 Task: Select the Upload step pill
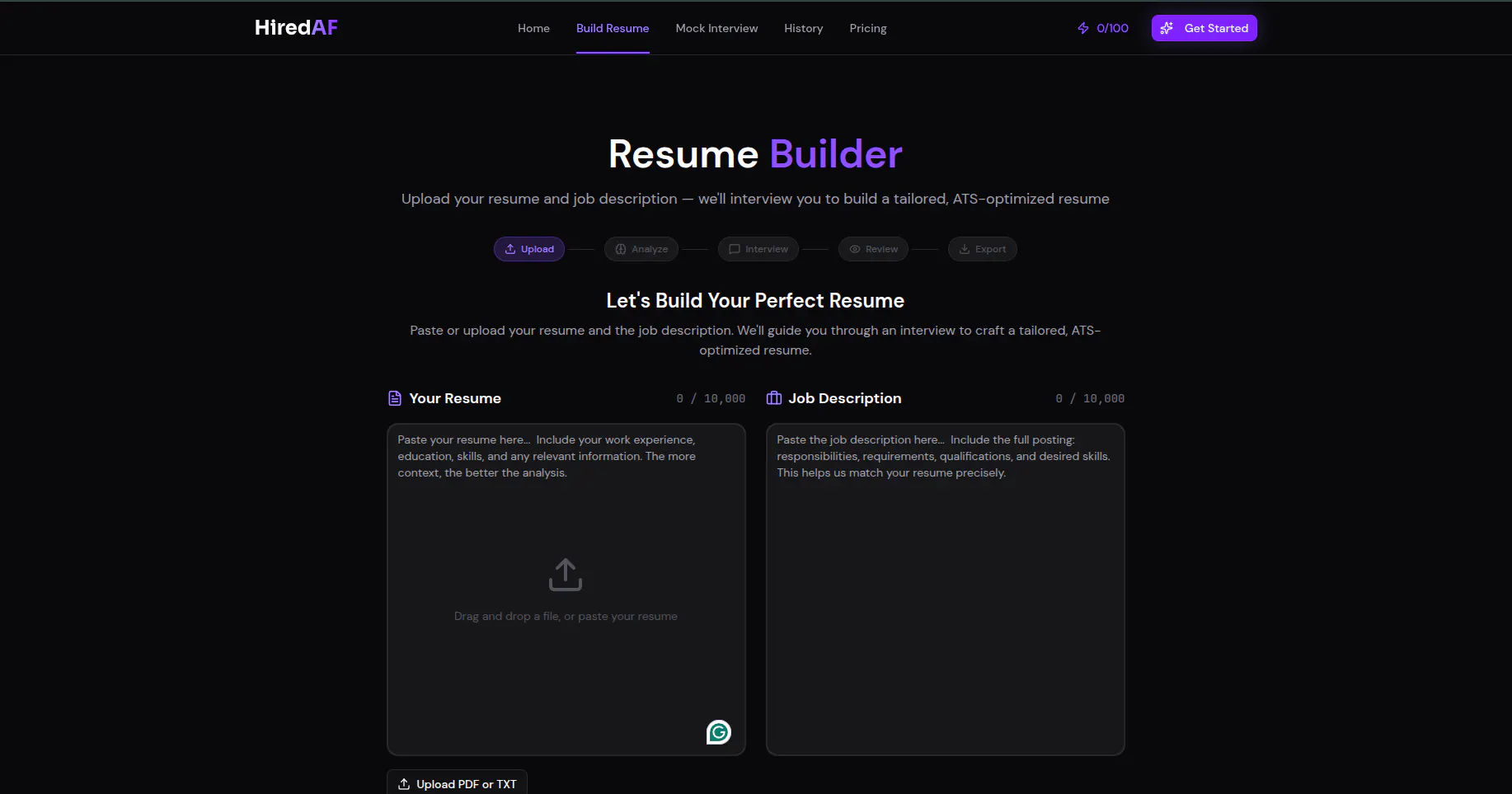pyautogui.click(x=529, y=249)
